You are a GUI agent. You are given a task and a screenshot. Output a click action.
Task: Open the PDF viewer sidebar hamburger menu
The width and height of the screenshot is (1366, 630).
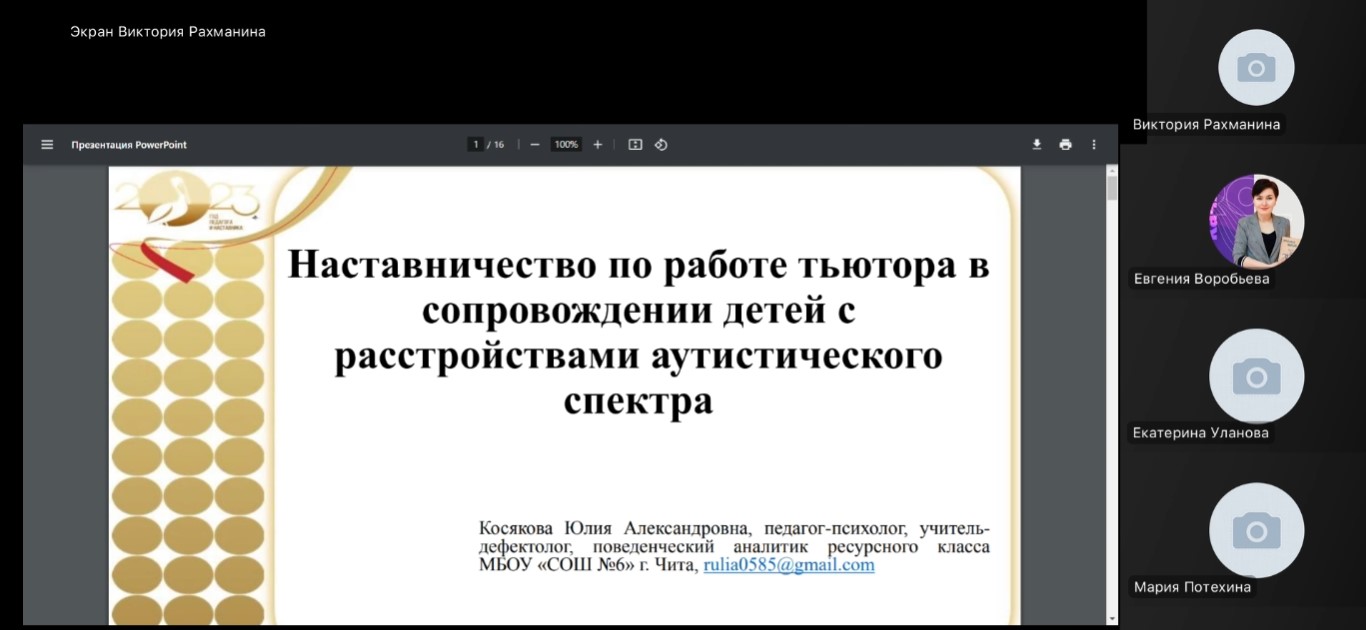[x=47, y=144]
